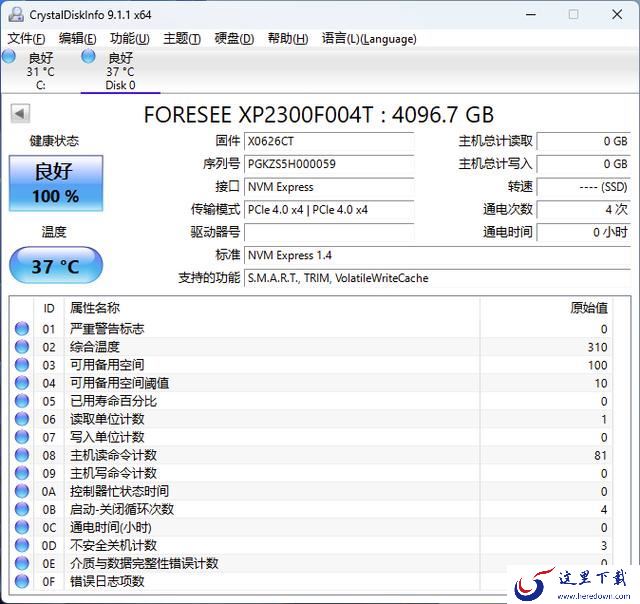Image resolution: width=640 pixels, height=604 pixels.
Task: Click the 转速 value ---- (SSD)
Action: tap(584, 187)
